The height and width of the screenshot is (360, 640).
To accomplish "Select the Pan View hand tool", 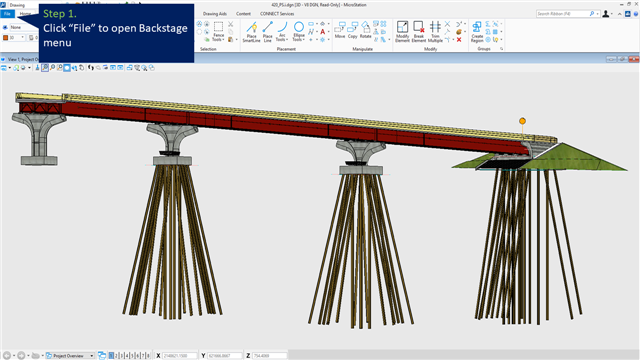I will click(x=81, y=68).
